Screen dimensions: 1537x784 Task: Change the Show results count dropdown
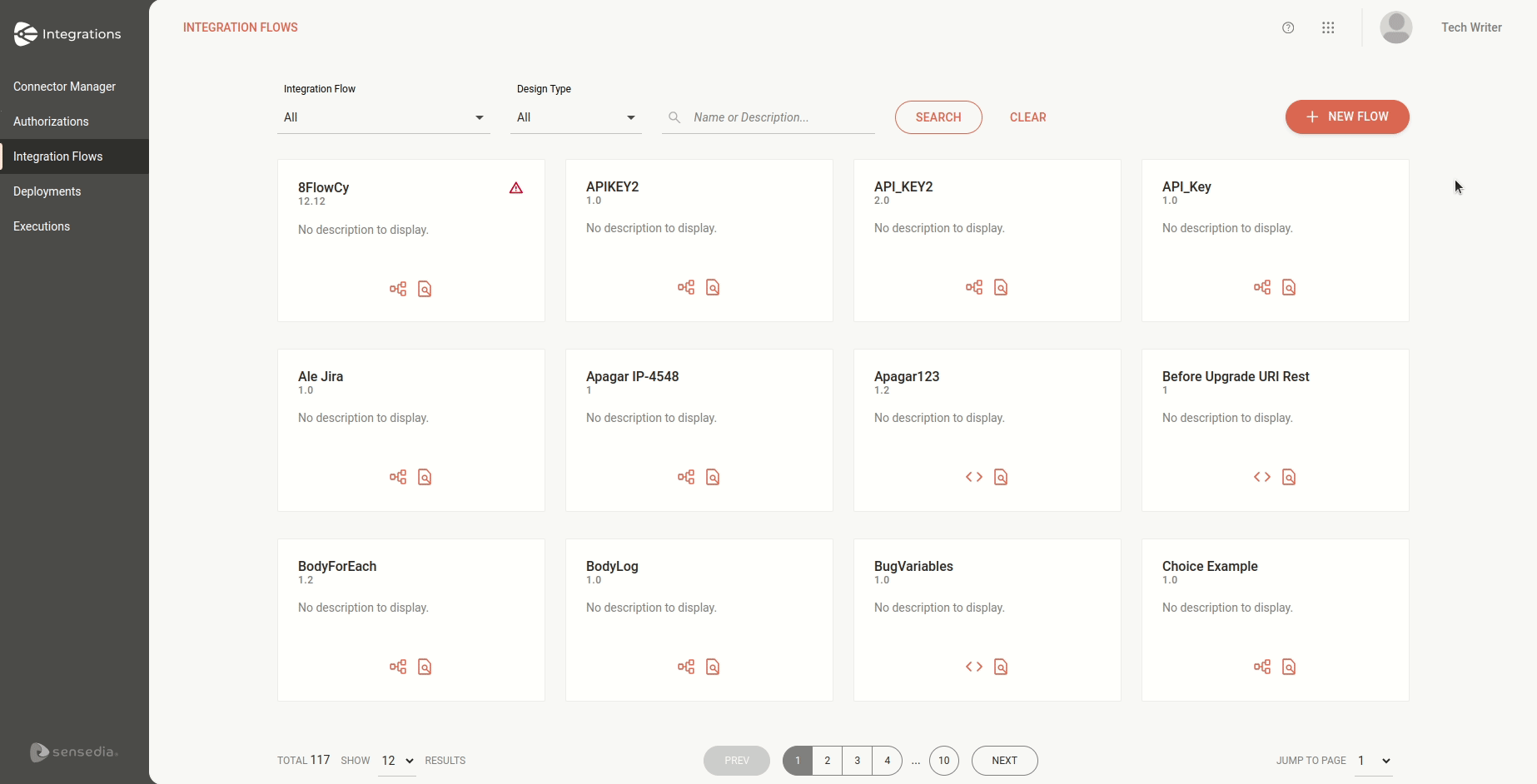[x=396, y=760]
